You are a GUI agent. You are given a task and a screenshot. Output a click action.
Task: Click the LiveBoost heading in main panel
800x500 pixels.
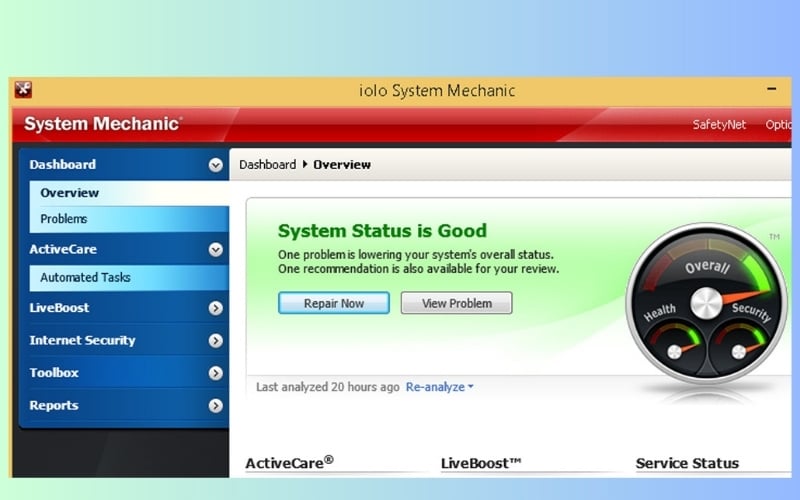481,463
